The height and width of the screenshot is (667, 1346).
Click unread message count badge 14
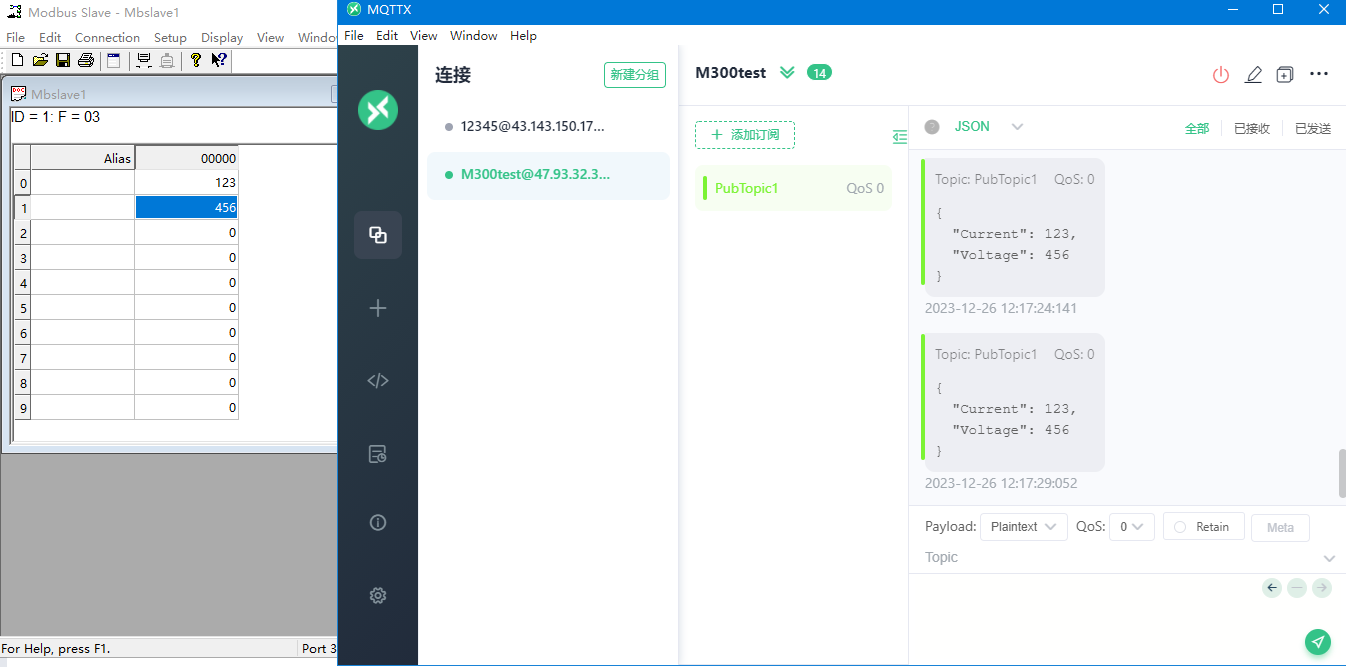(819, 72)
